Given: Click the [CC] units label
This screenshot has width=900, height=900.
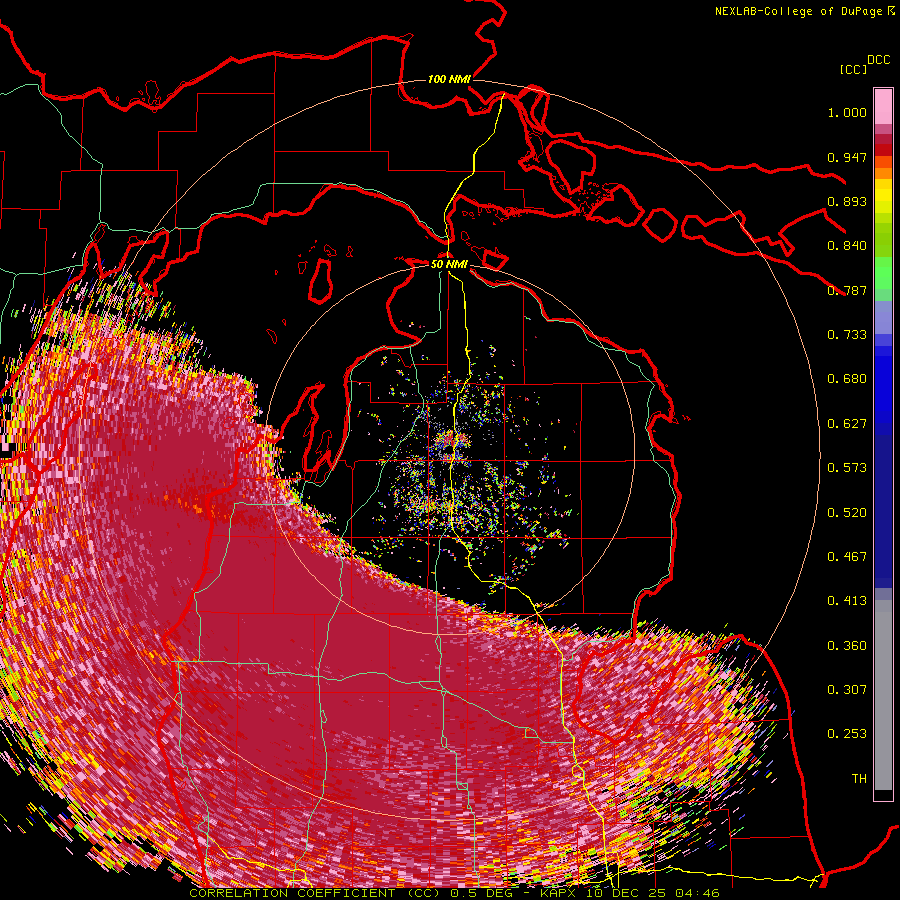Looking at the screenshot, I should 853,69.
